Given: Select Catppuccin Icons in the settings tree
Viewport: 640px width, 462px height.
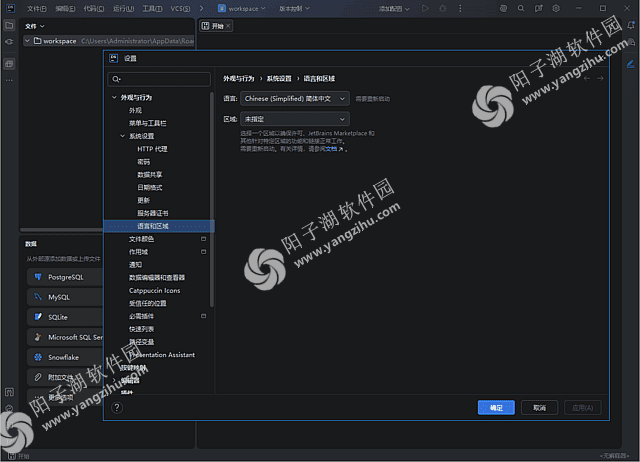Looking at the screenshot, I should 155,290.
